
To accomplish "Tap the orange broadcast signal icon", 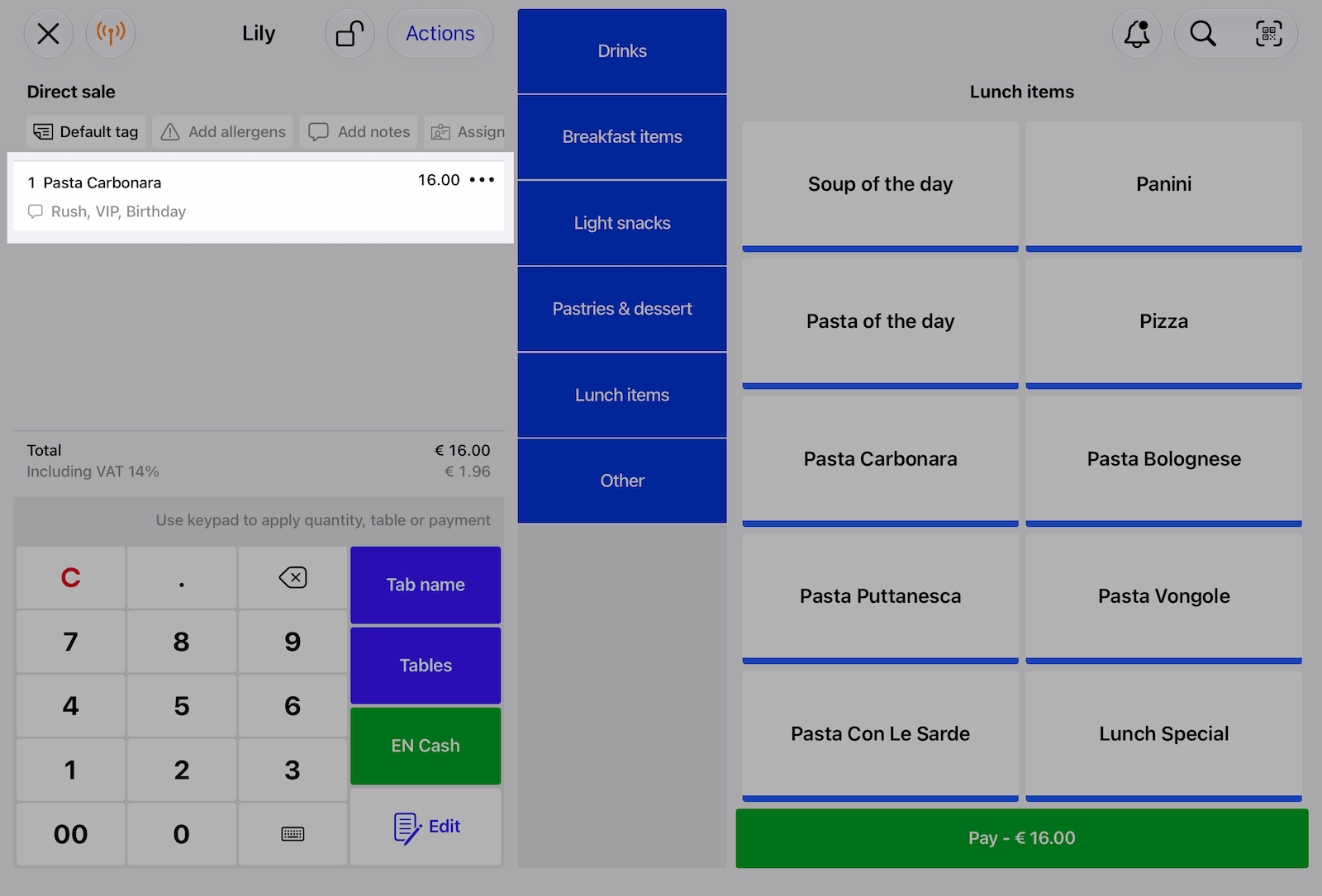I will [111, 34].
